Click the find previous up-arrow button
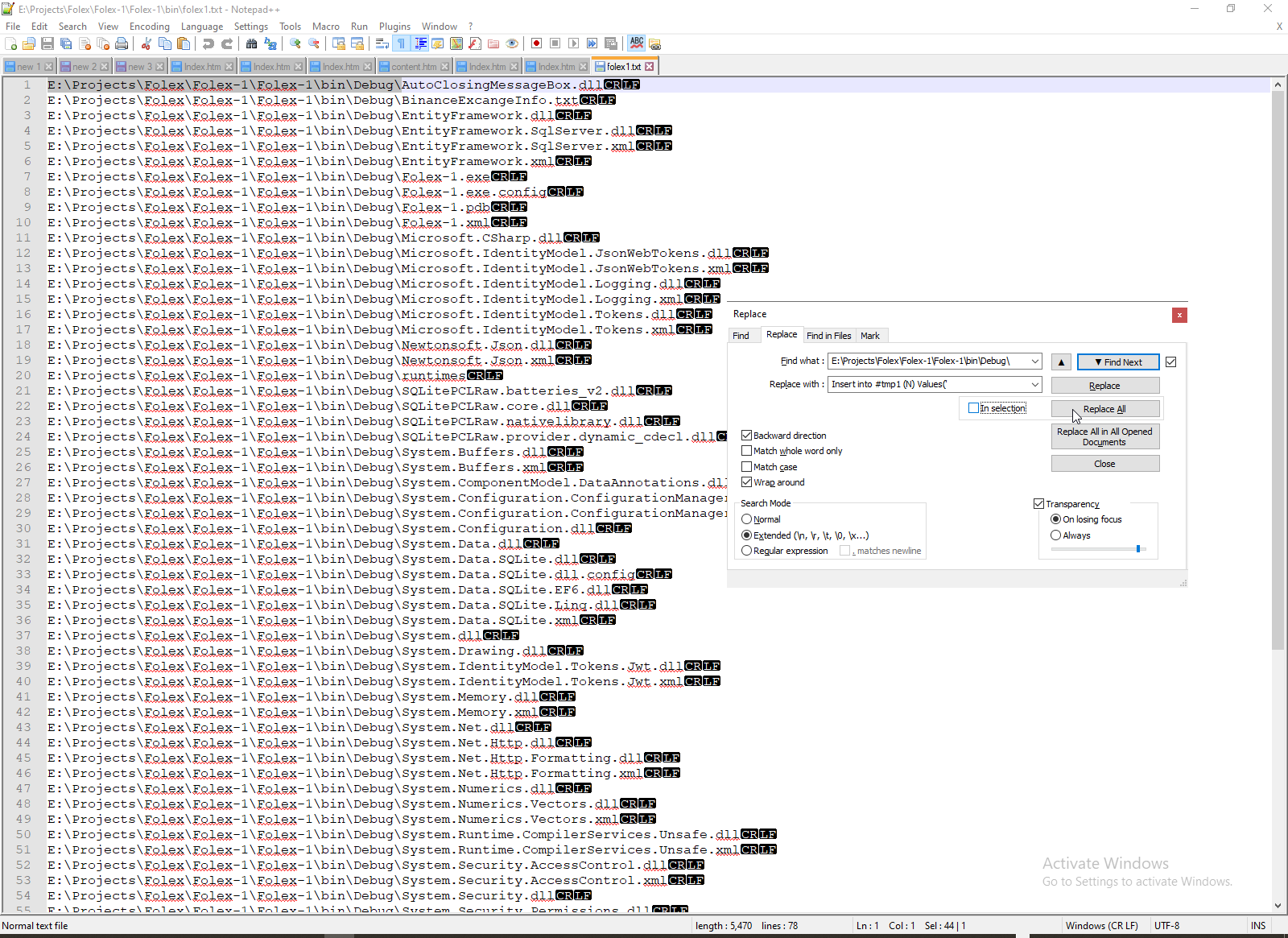 pyautogui.click(x=1061, y=362)
